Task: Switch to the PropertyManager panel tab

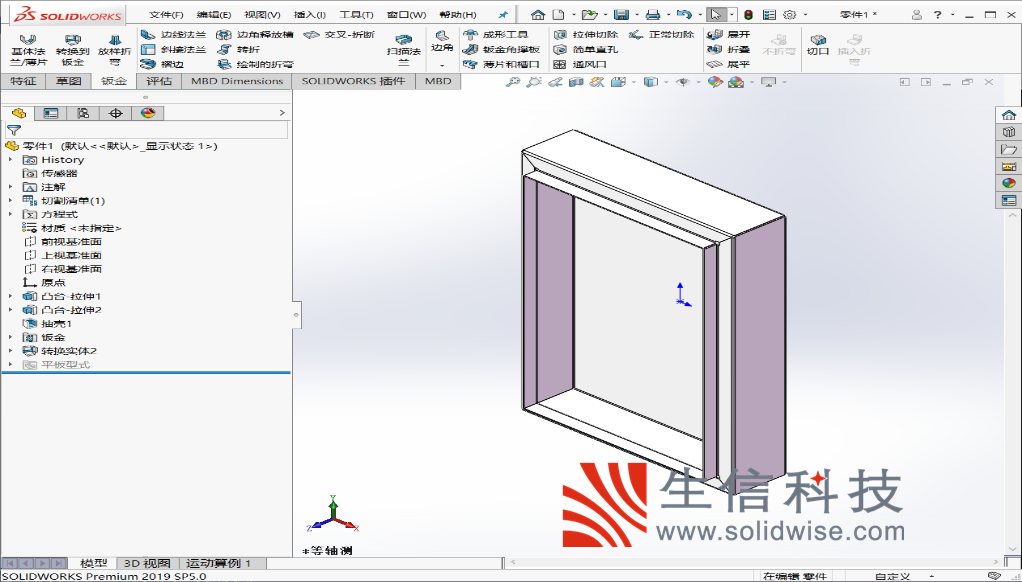Action: 50,113
